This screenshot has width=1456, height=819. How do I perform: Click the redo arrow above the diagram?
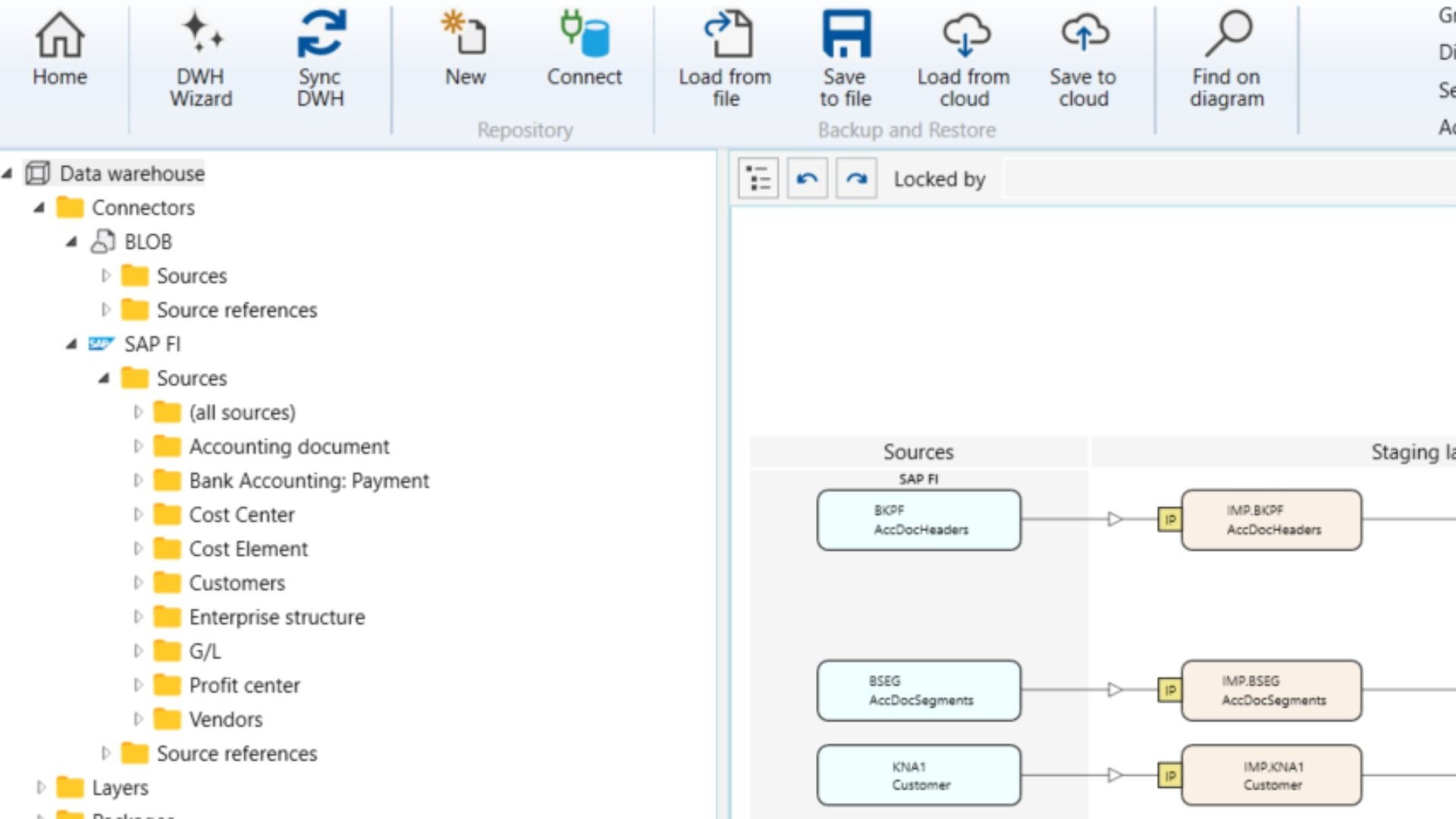pos(856,177)
